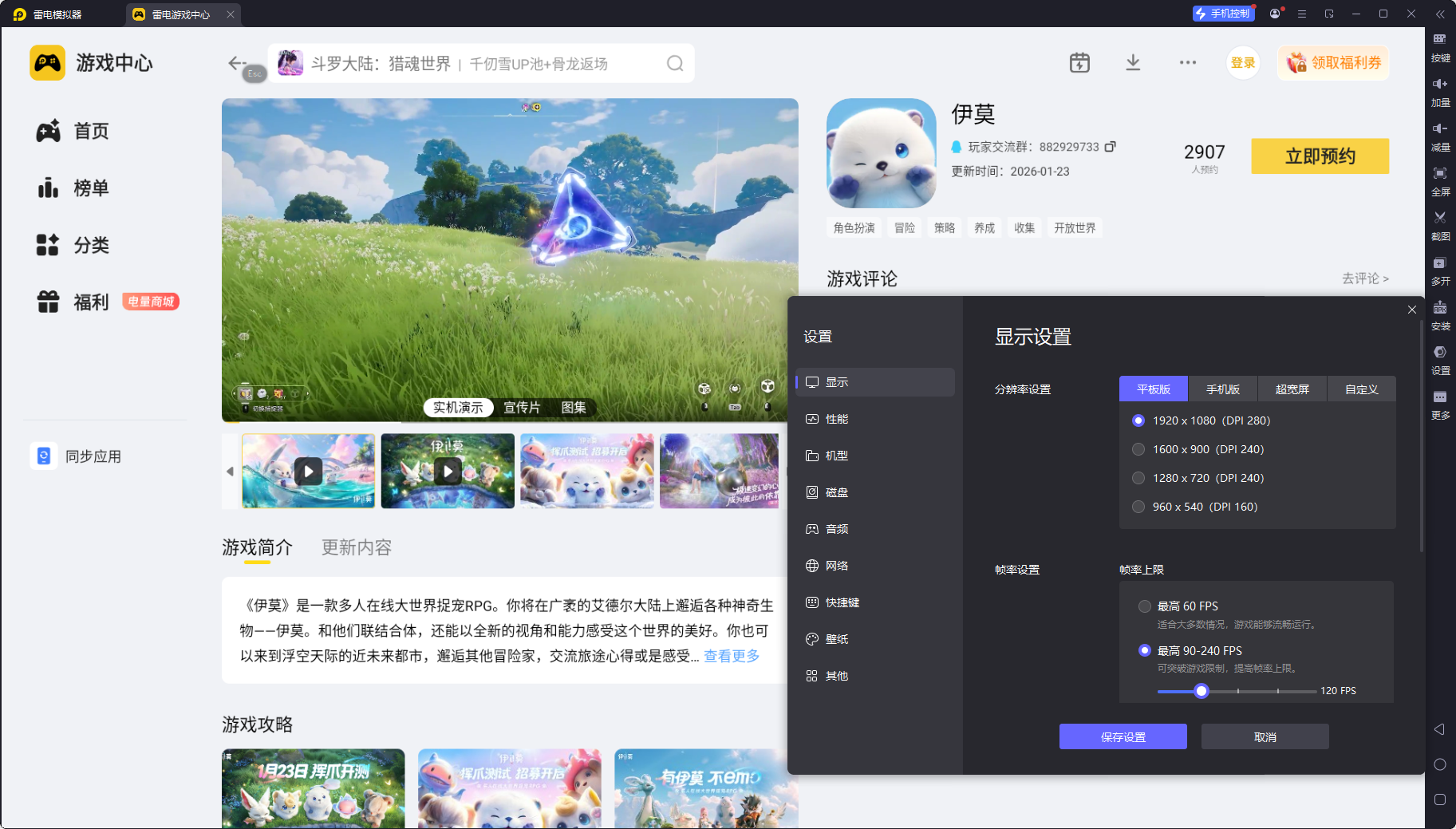Click the settings panel vertical scrollbar

pos(1422,436)
